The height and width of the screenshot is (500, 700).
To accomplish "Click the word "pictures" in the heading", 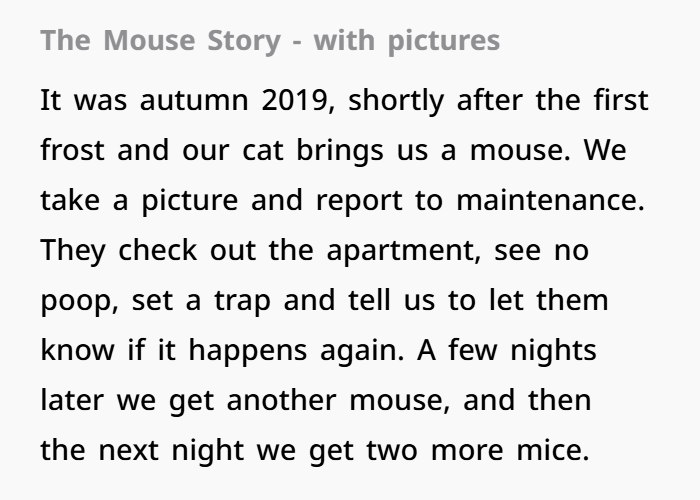I will (444, 42).
